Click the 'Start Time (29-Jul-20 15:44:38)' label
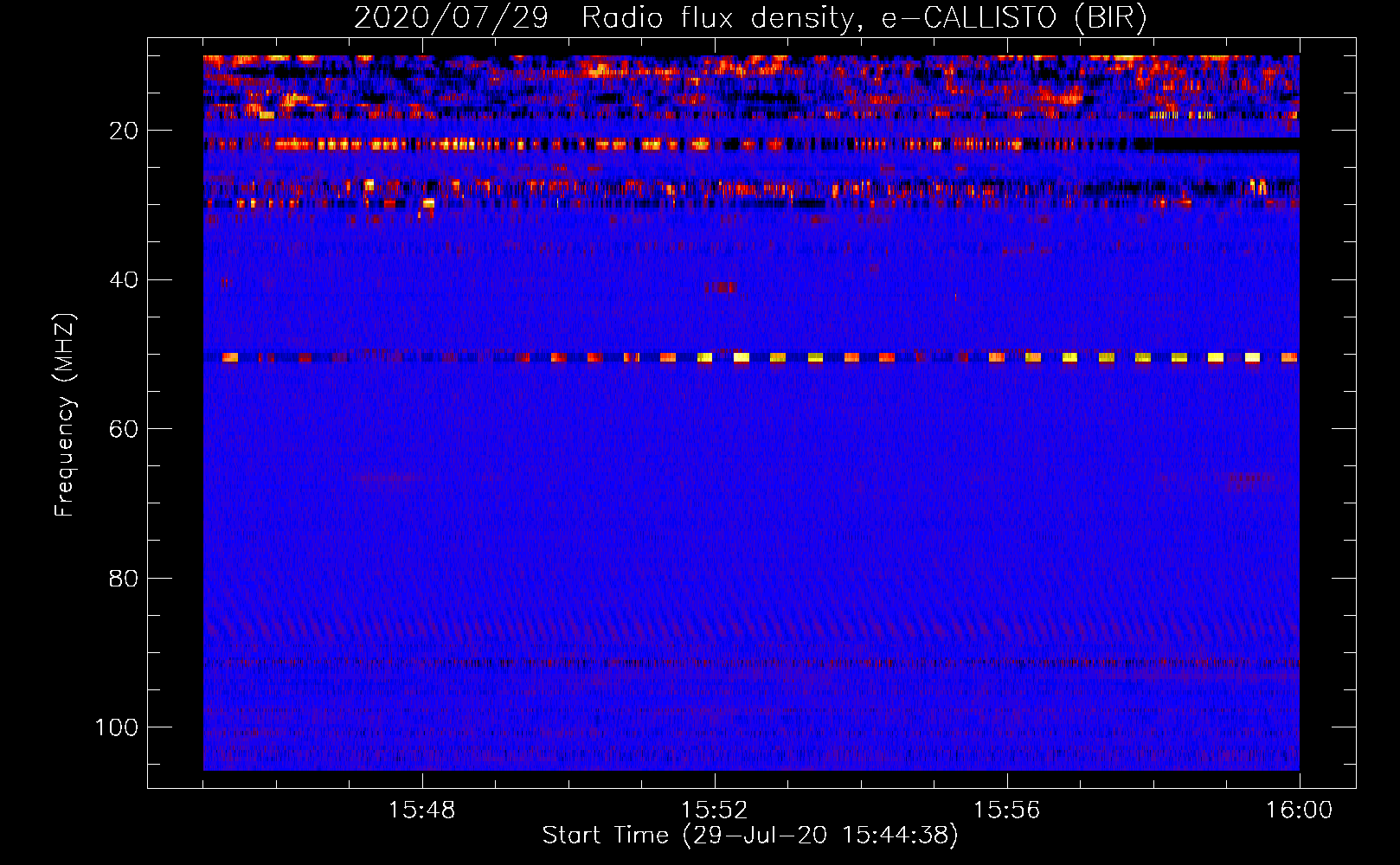Image resolution: width=1400 pixels, height=865 pixels. [x=750, y=836]
